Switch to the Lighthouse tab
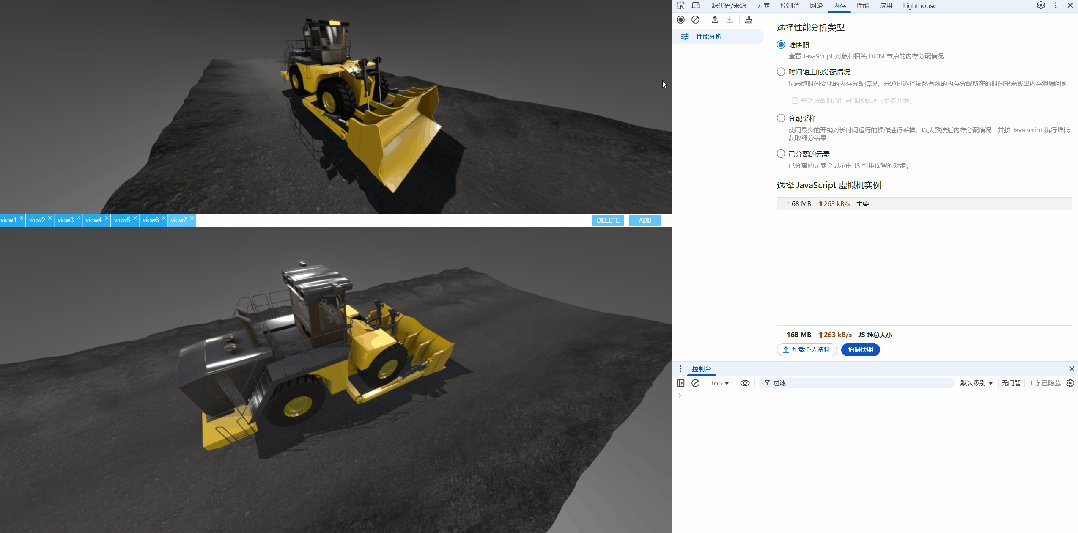The image size is (1078, 533). (x=919, y=6)
